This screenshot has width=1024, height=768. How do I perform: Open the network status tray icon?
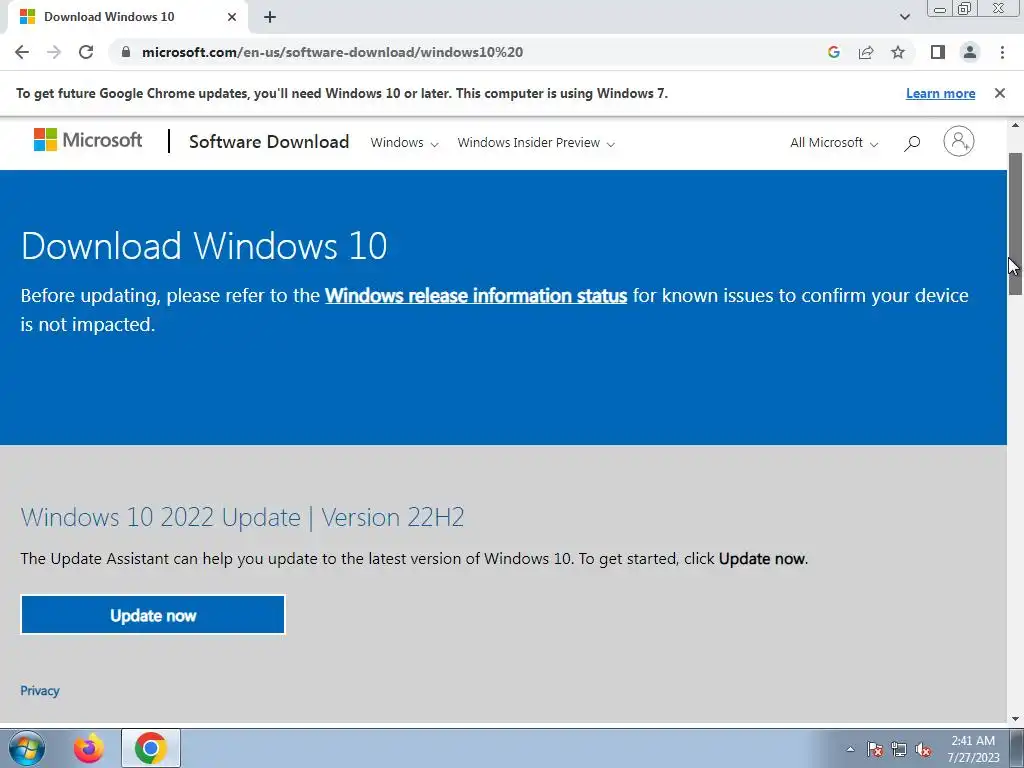[899, 749]
